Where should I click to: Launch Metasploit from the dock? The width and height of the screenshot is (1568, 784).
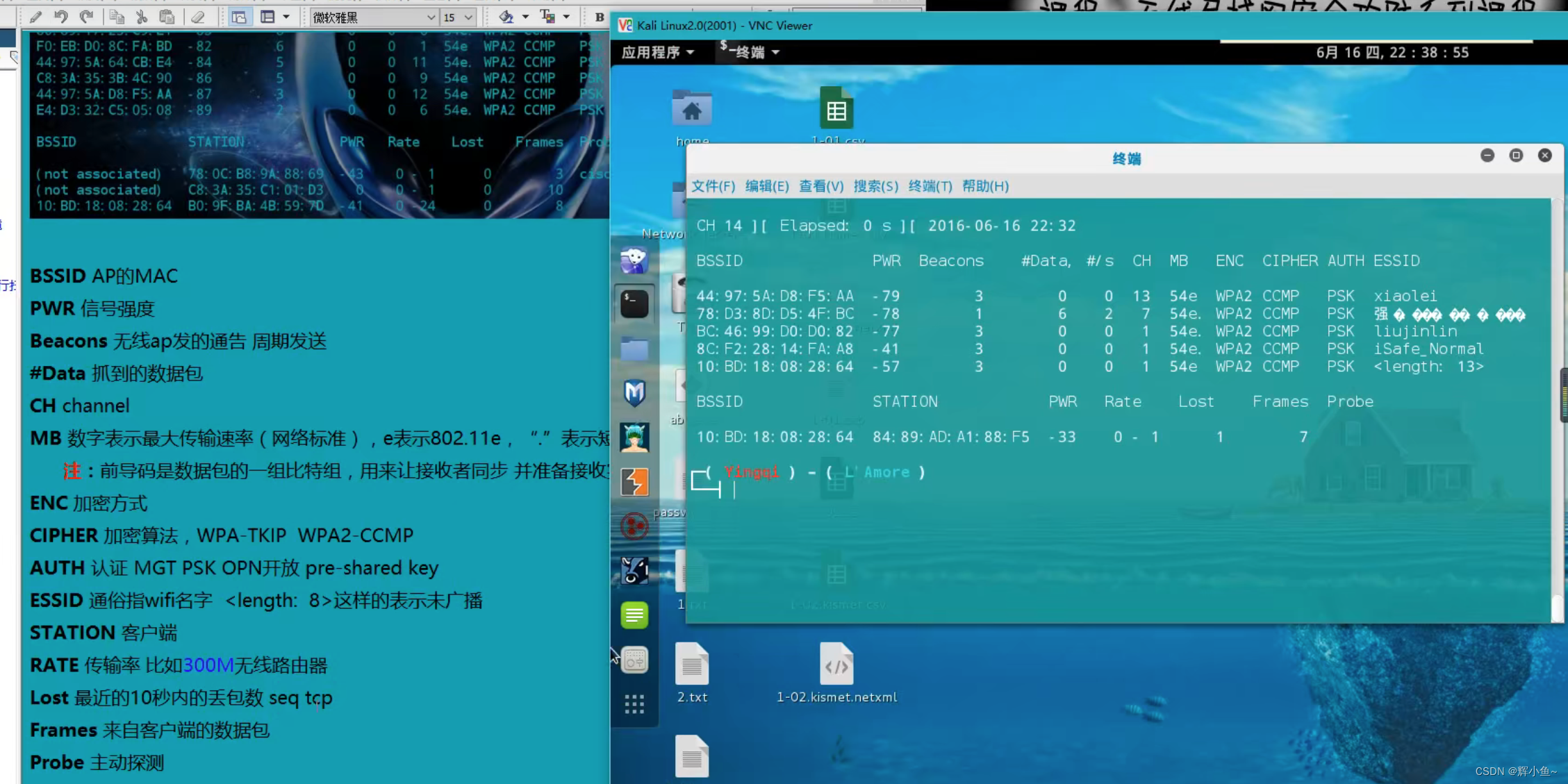[x=634, y=393]
